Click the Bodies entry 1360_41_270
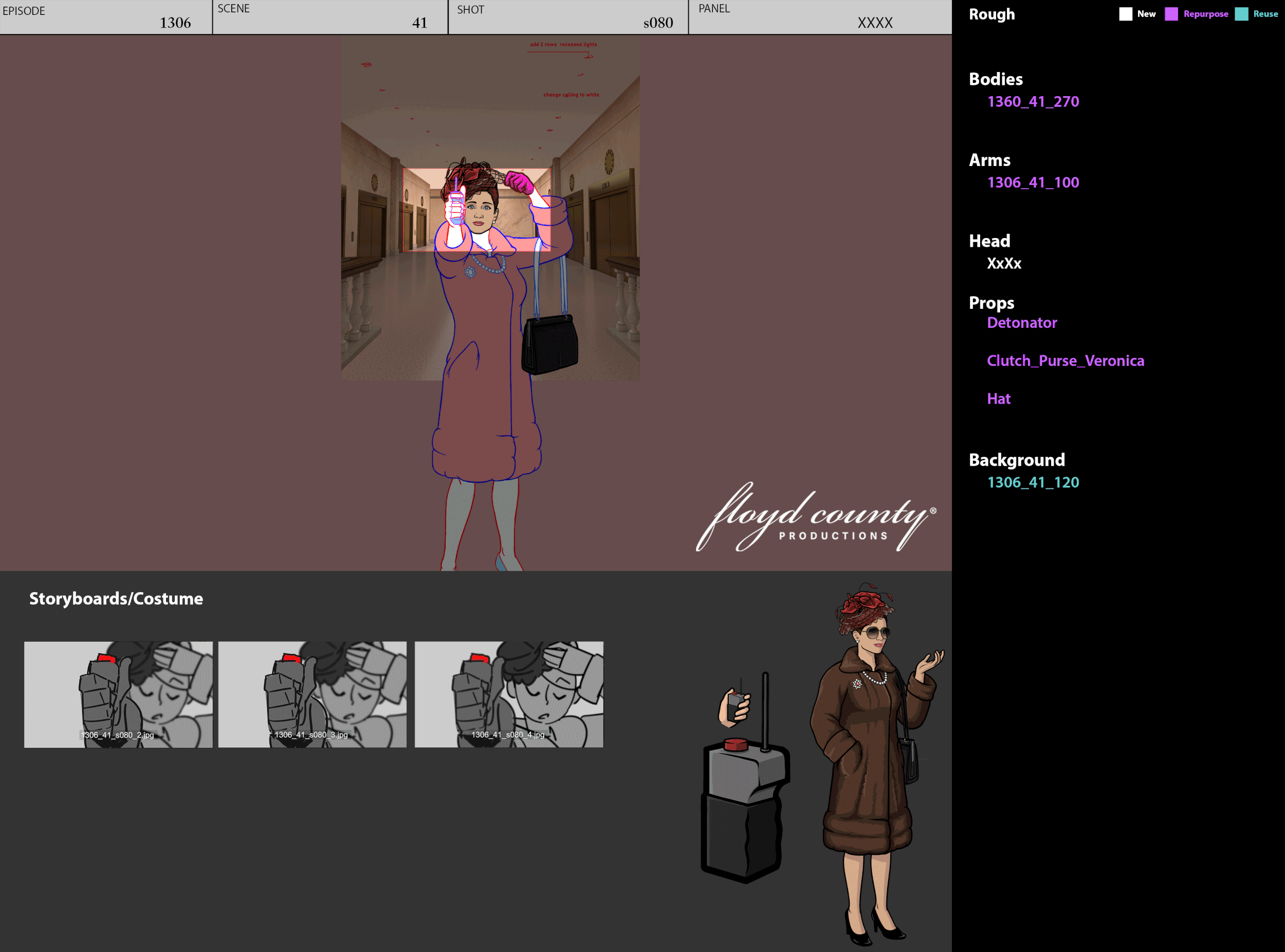The height and width of the screenshot is (952, 1285). coord(1033,102)
